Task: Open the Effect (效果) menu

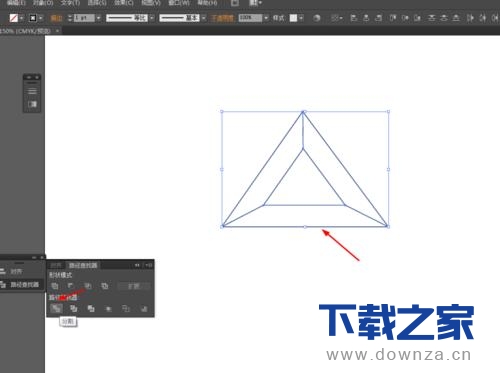Action: pyautogui.click(x=124, y=3)
